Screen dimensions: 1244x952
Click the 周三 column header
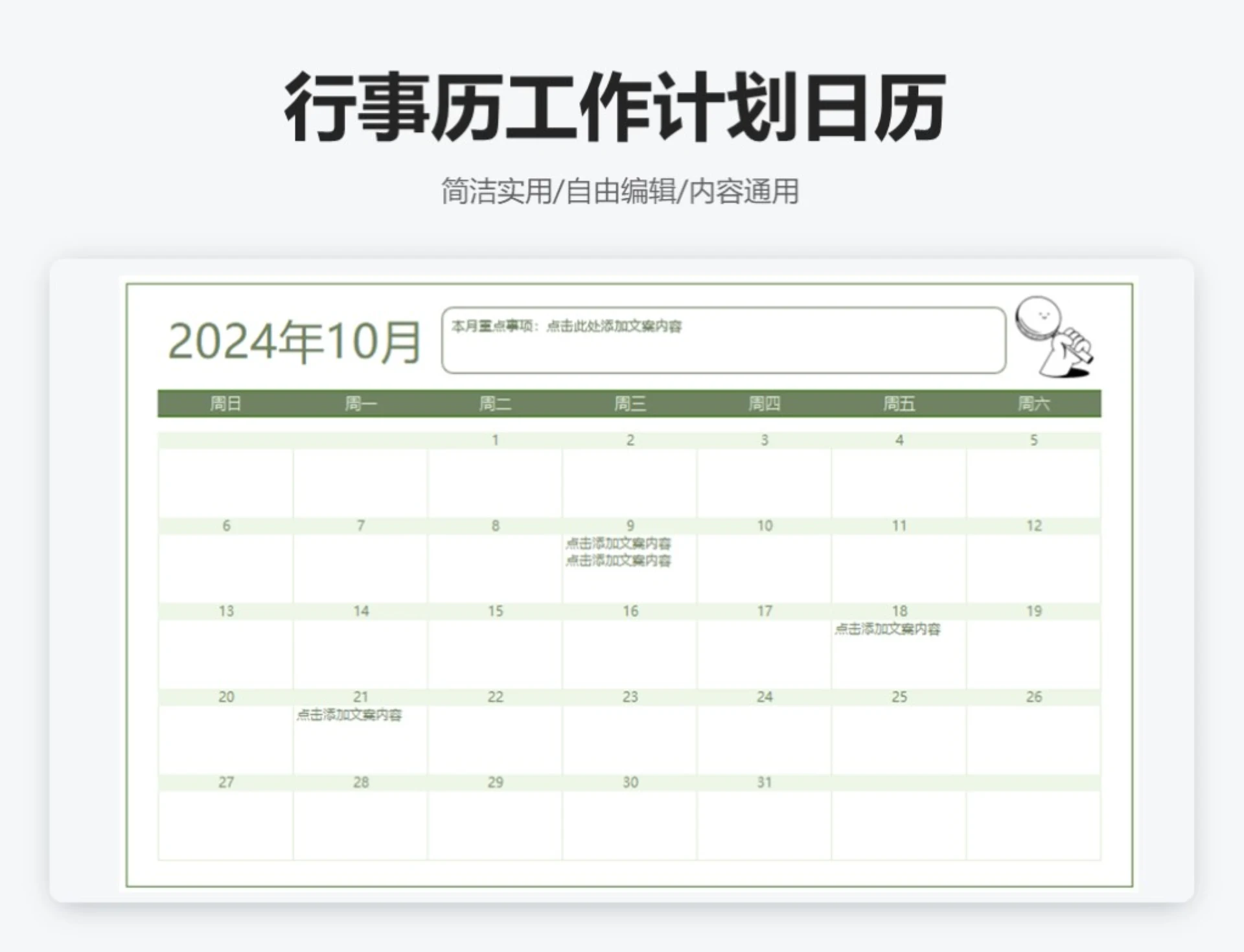pyautogui.click(x=630, y=403)
